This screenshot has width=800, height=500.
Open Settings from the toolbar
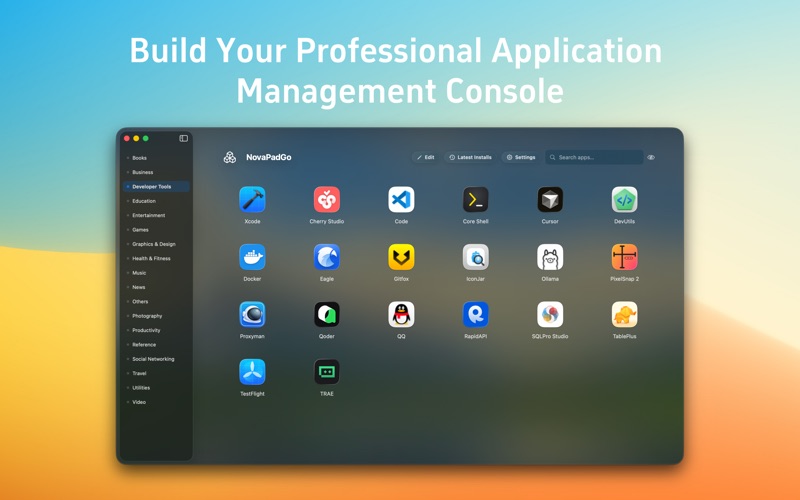coord(520,157)
